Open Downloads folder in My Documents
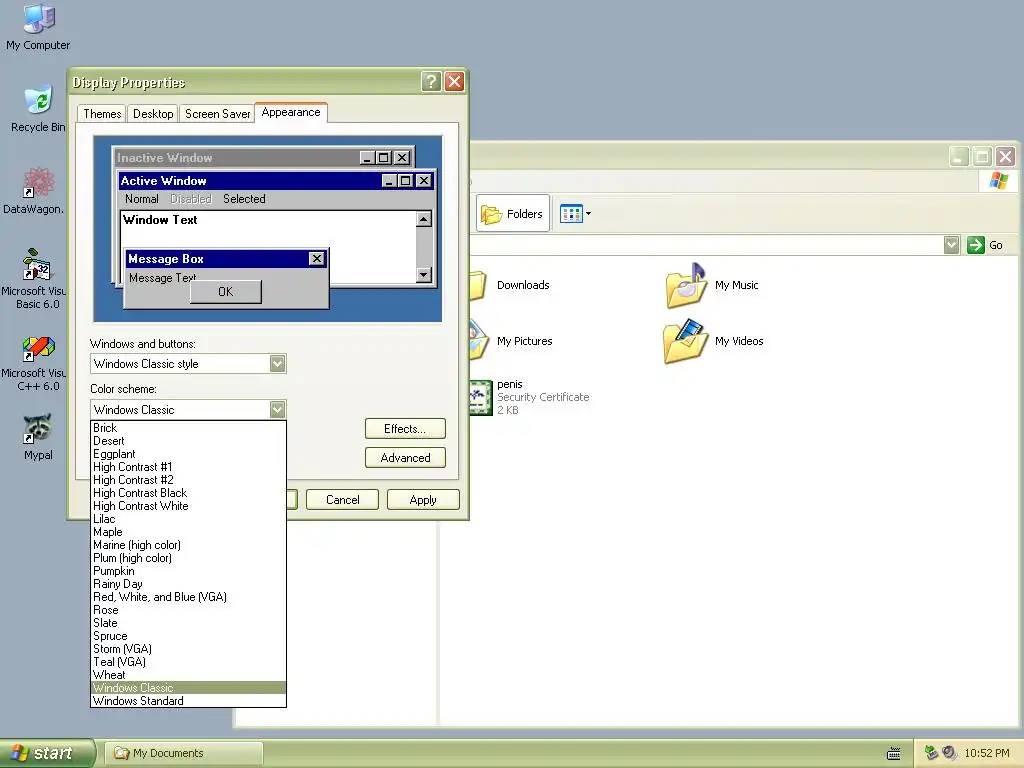The height and width of the screenshot is (768, 1024). coord(509,285)
